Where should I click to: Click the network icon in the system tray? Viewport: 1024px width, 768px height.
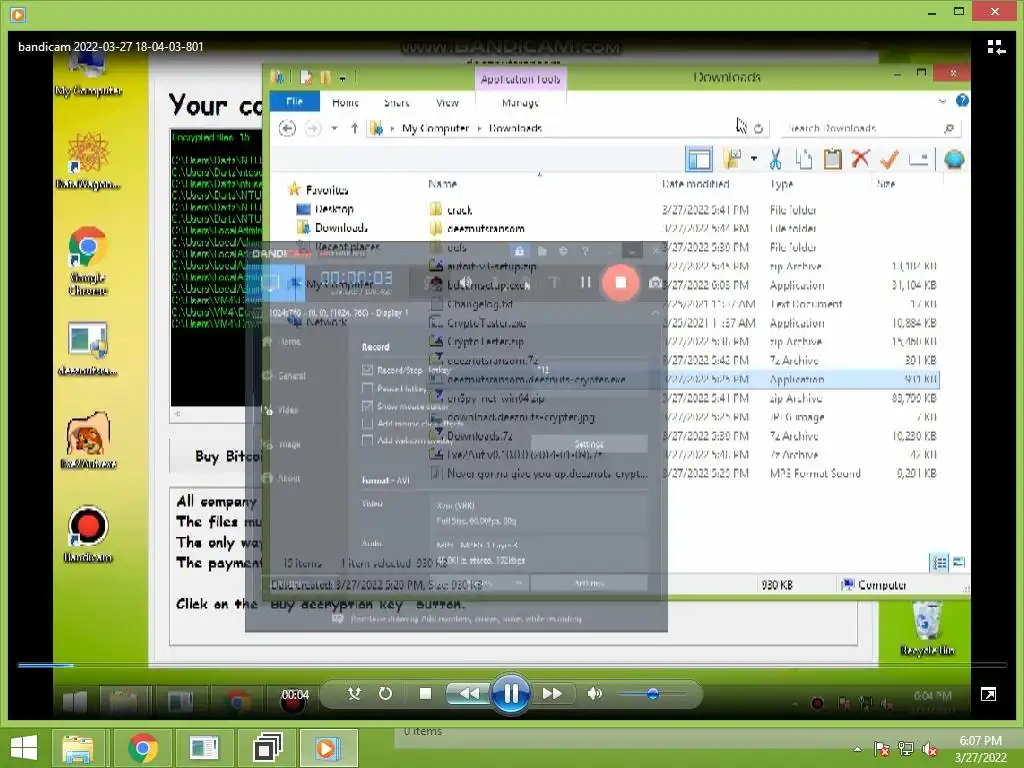(906, 749)
